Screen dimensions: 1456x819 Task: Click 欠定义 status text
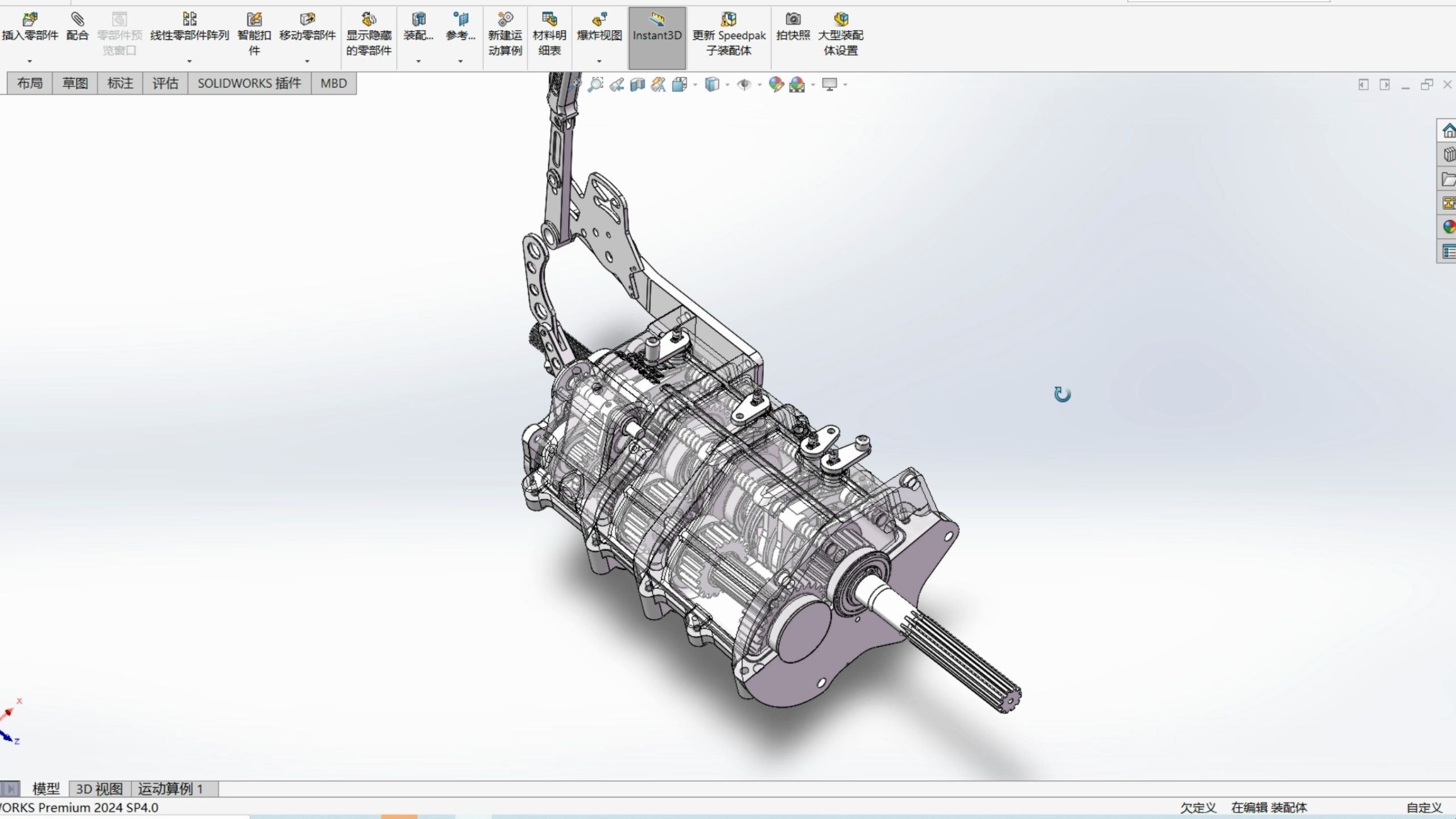pyautogui.click(x=1198, y=808)
